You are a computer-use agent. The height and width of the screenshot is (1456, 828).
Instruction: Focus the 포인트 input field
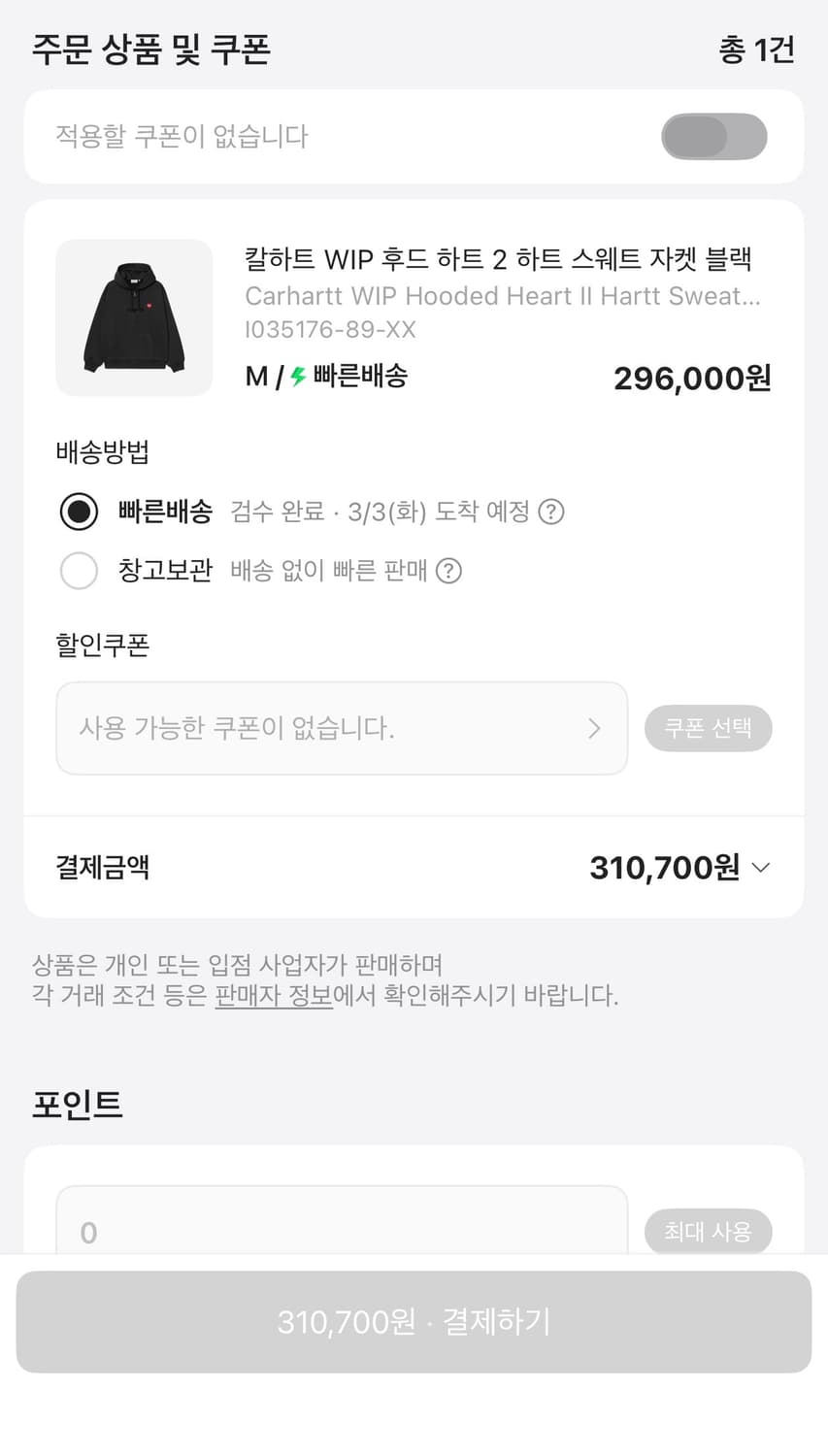(342, 1231)
